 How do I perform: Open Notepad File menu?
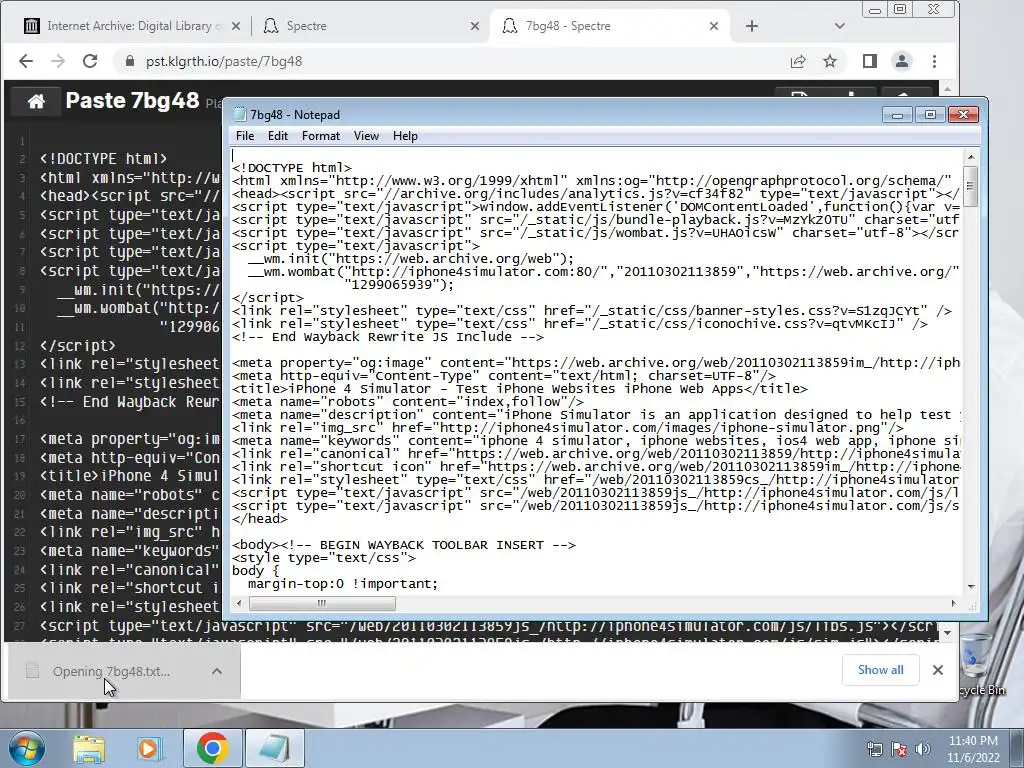coord(245,136)
